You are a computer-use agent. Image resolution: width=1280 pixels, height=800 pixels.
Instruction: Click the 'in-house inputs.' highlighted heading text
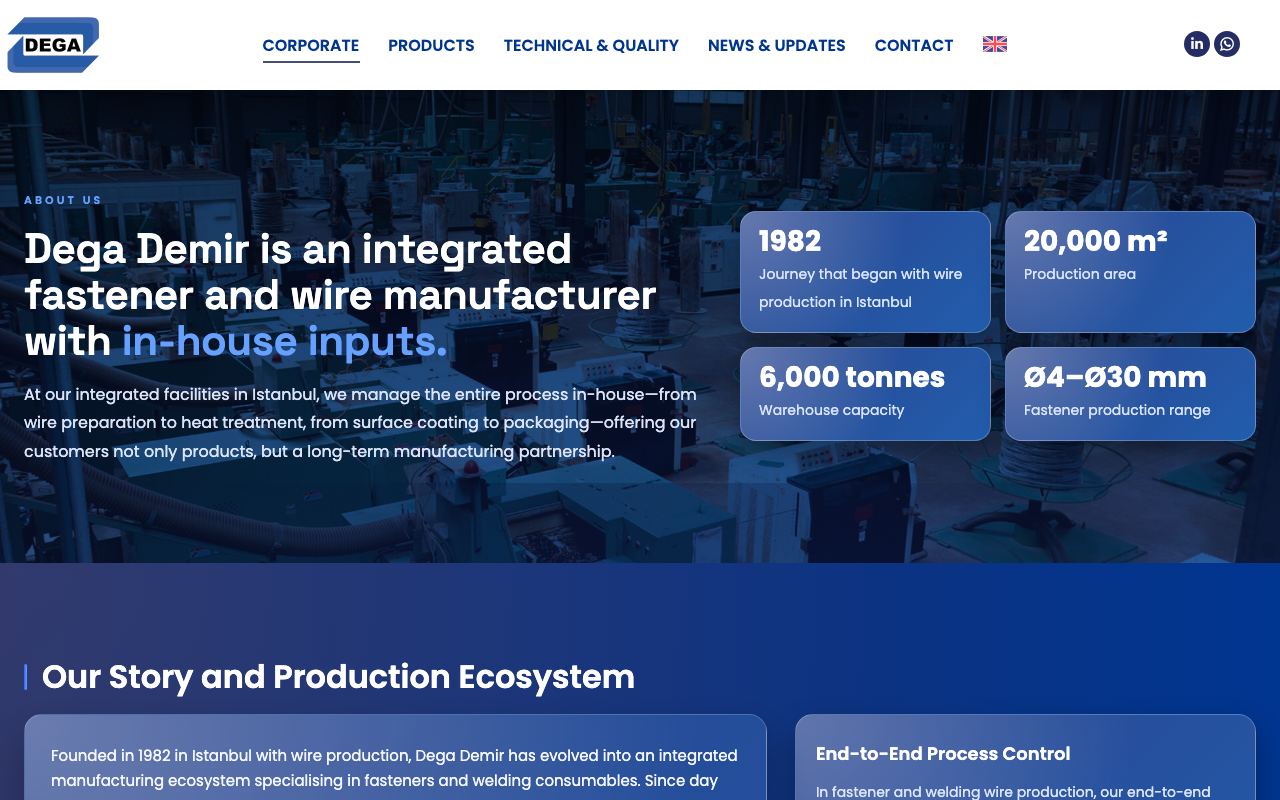pyautogui.click(x=285, y=342)
